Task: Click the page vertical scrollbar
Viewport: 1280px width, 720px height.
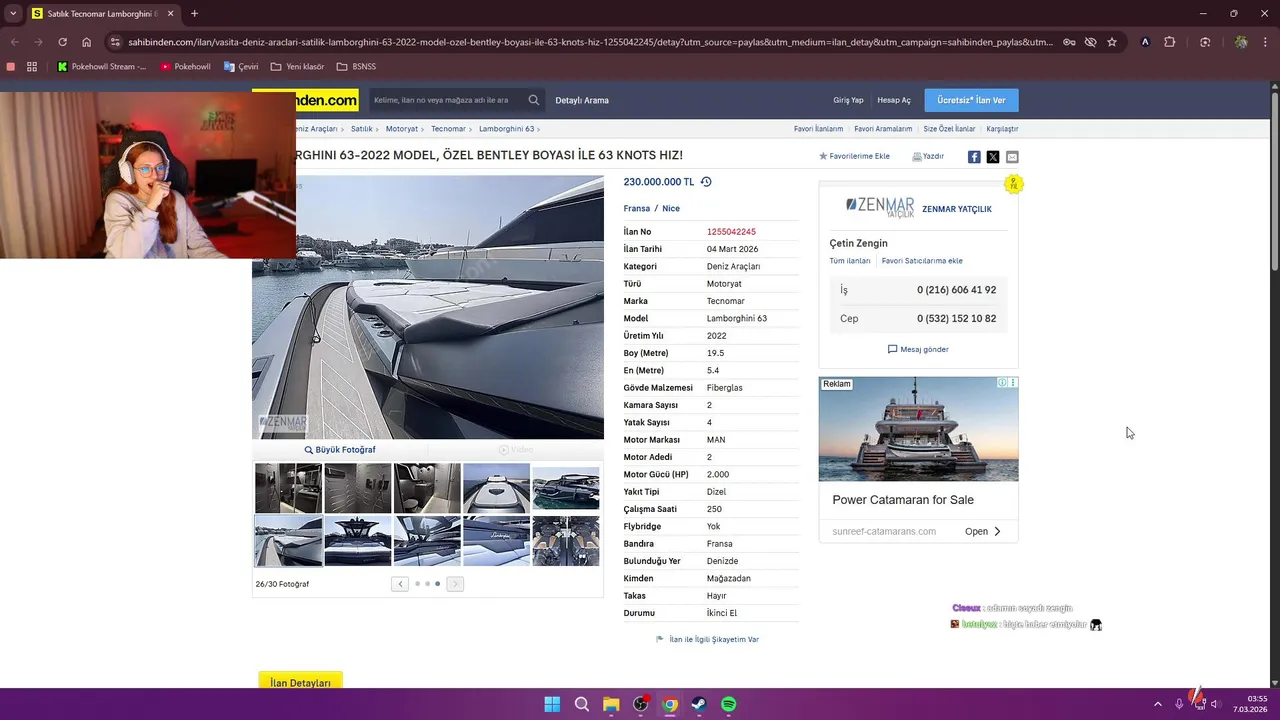Action: [1274, 180]
